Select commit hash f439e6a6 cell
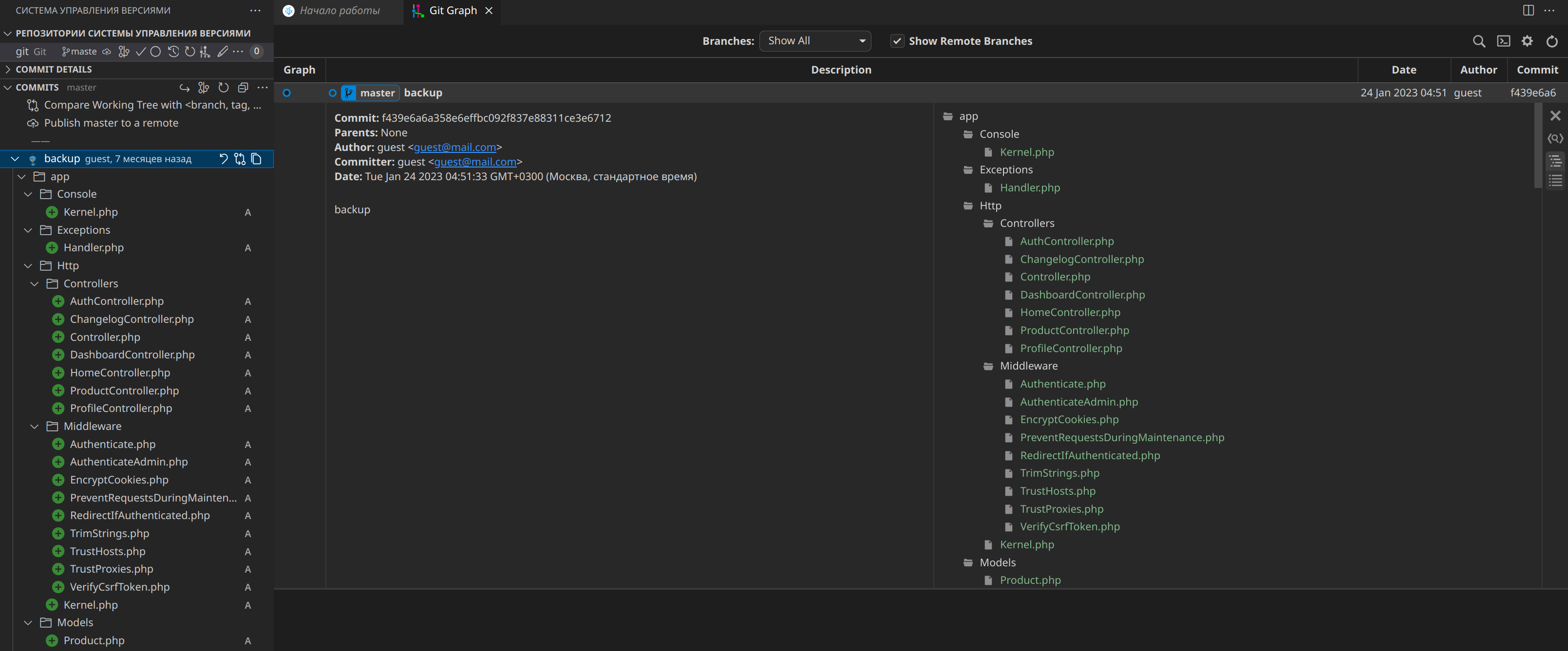The height and width of the screenshot is (651, 1568). pyautogui.click(x=1533, y=93)
